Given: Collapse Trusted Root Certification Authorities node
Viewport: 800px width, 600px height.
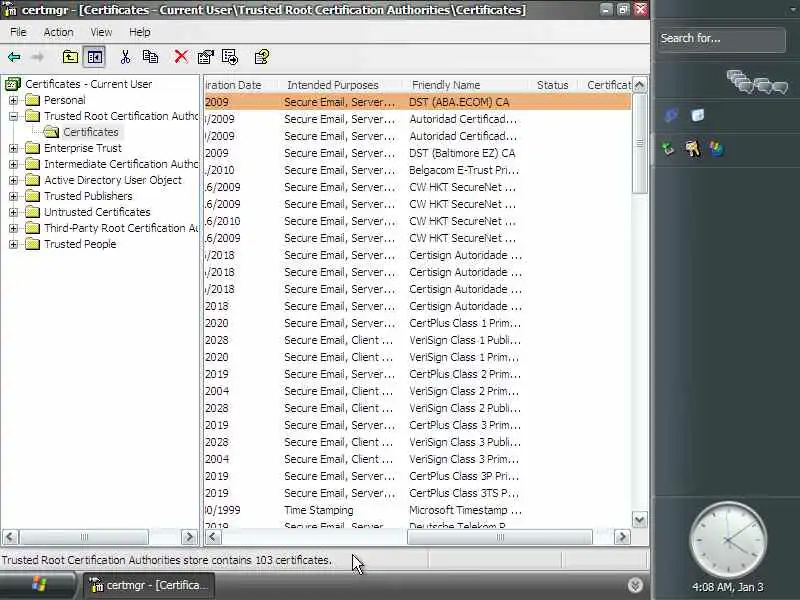Looking at the screenshot, I should click(14, 116).
